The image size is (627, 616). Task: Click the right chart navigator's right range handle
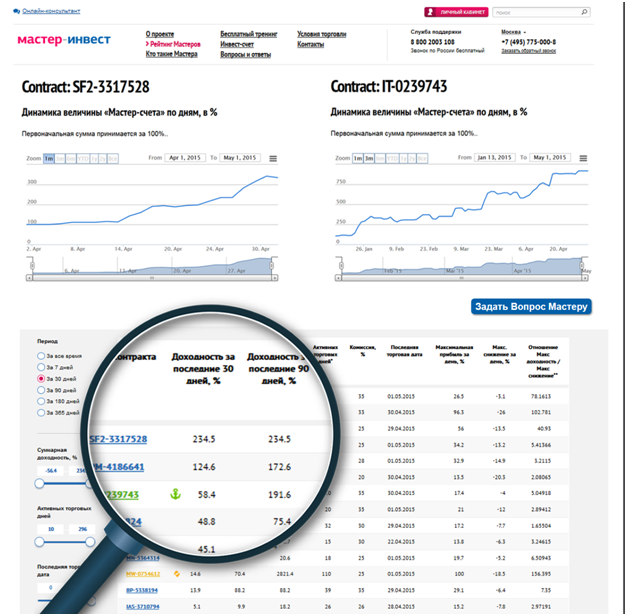click(x=582, y=265)
